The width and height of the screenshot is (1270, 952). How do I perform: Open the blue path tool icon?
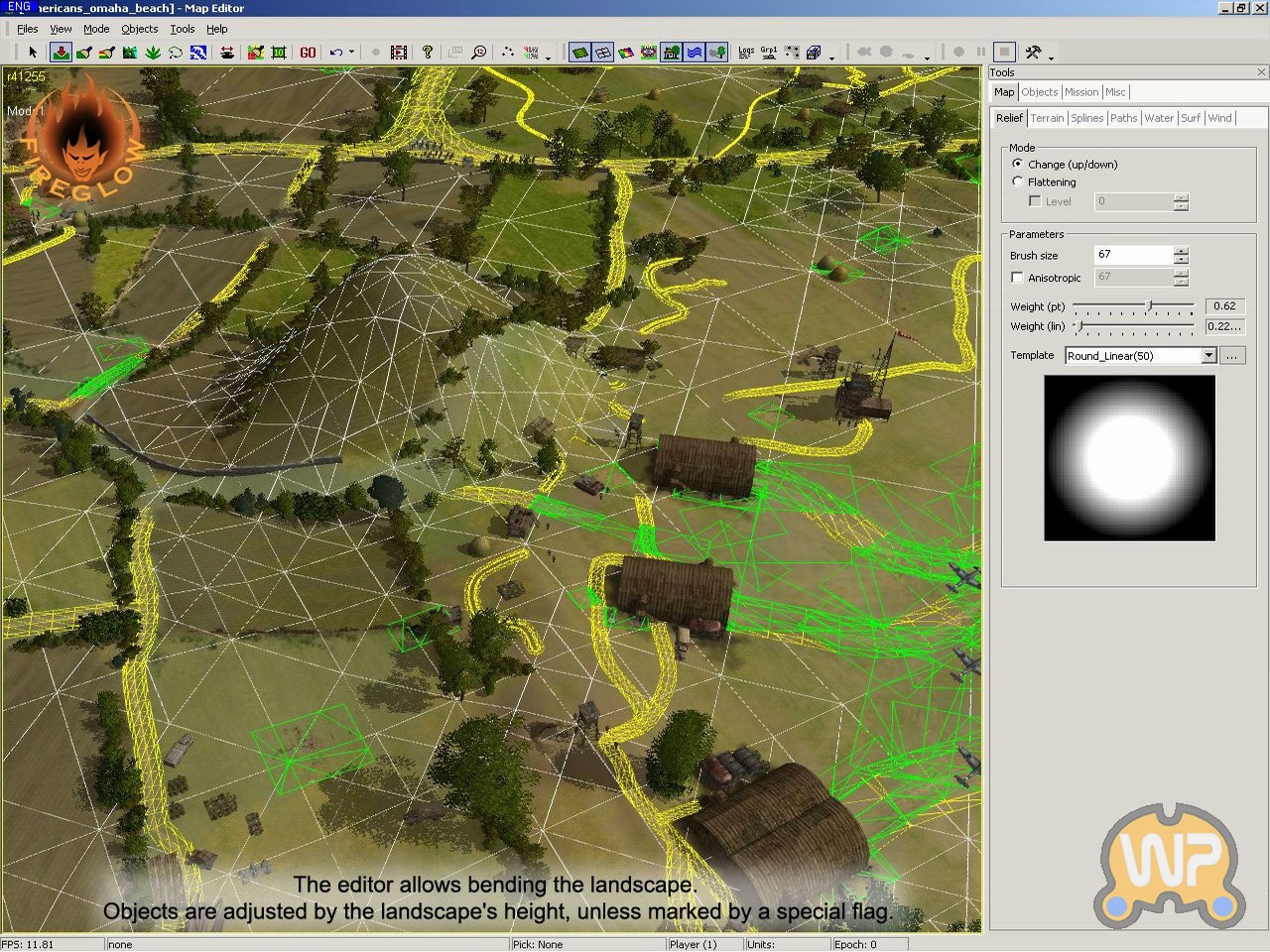point(198,52)
